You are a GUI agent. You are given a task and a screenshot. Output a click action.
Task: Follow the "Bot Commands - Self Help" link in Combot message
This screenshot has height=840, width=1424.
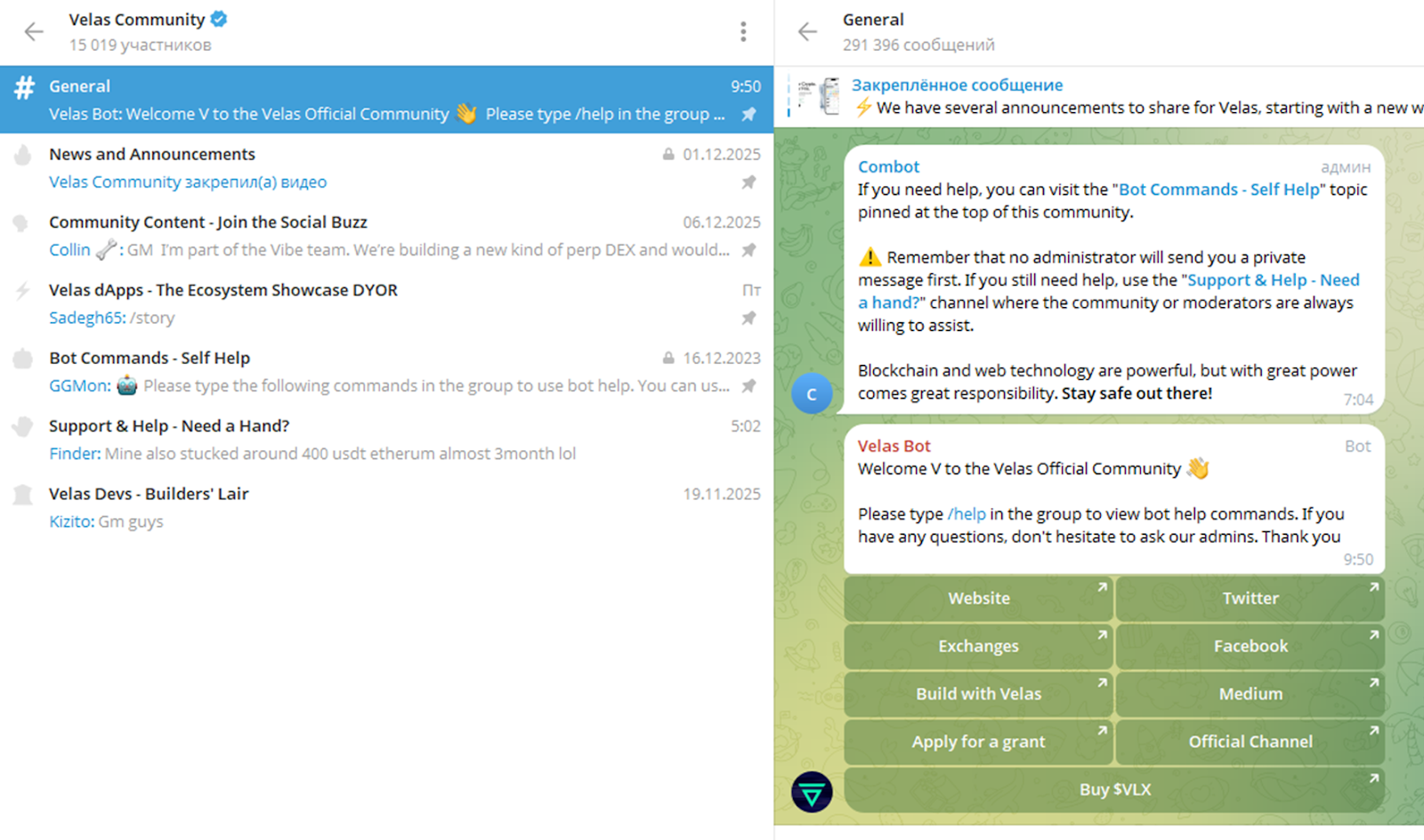pyautogui.click(x=1219, y=190)
